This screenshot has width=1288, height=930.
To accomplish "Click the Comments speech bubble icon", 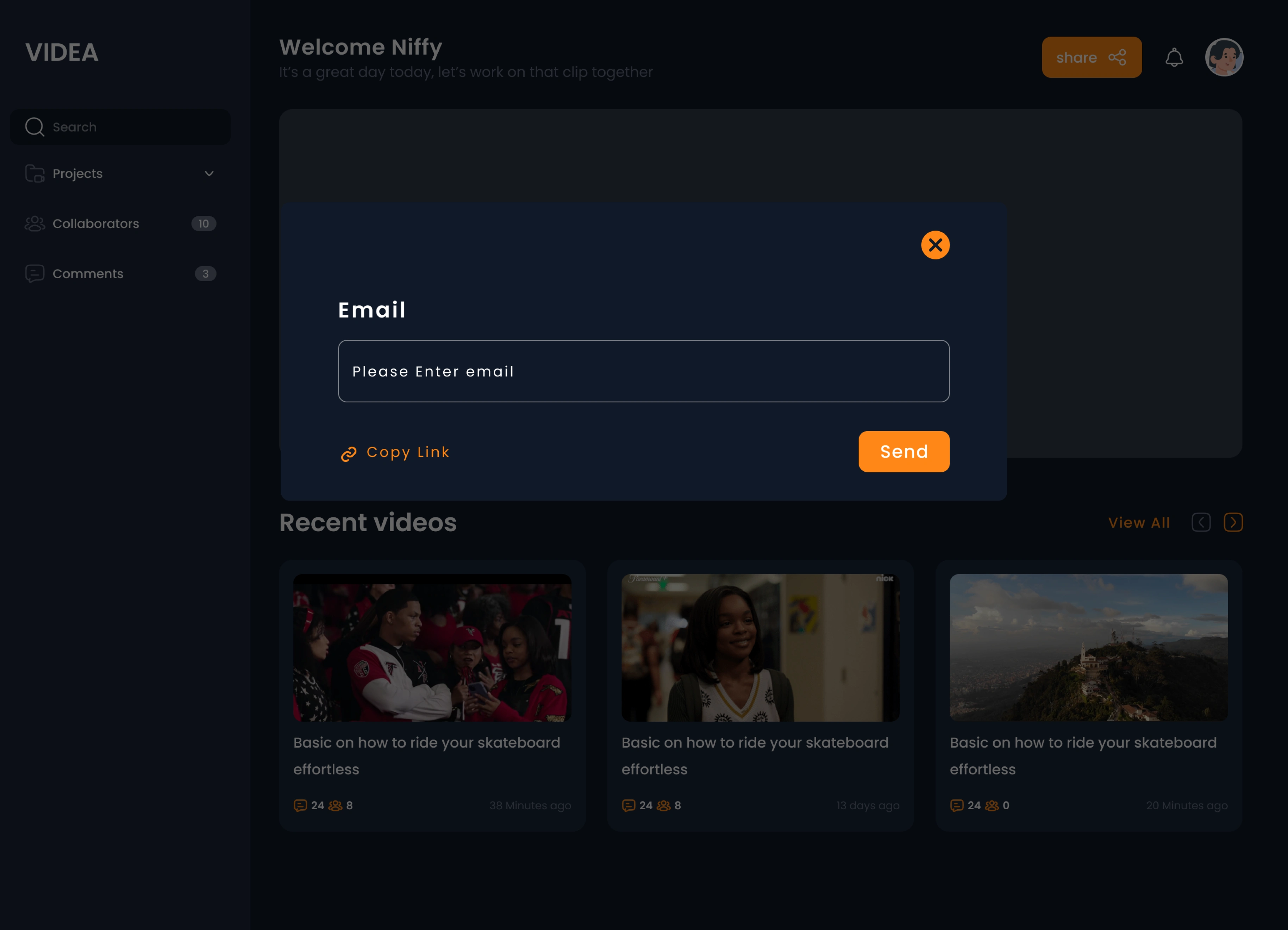I will [35, 274].
